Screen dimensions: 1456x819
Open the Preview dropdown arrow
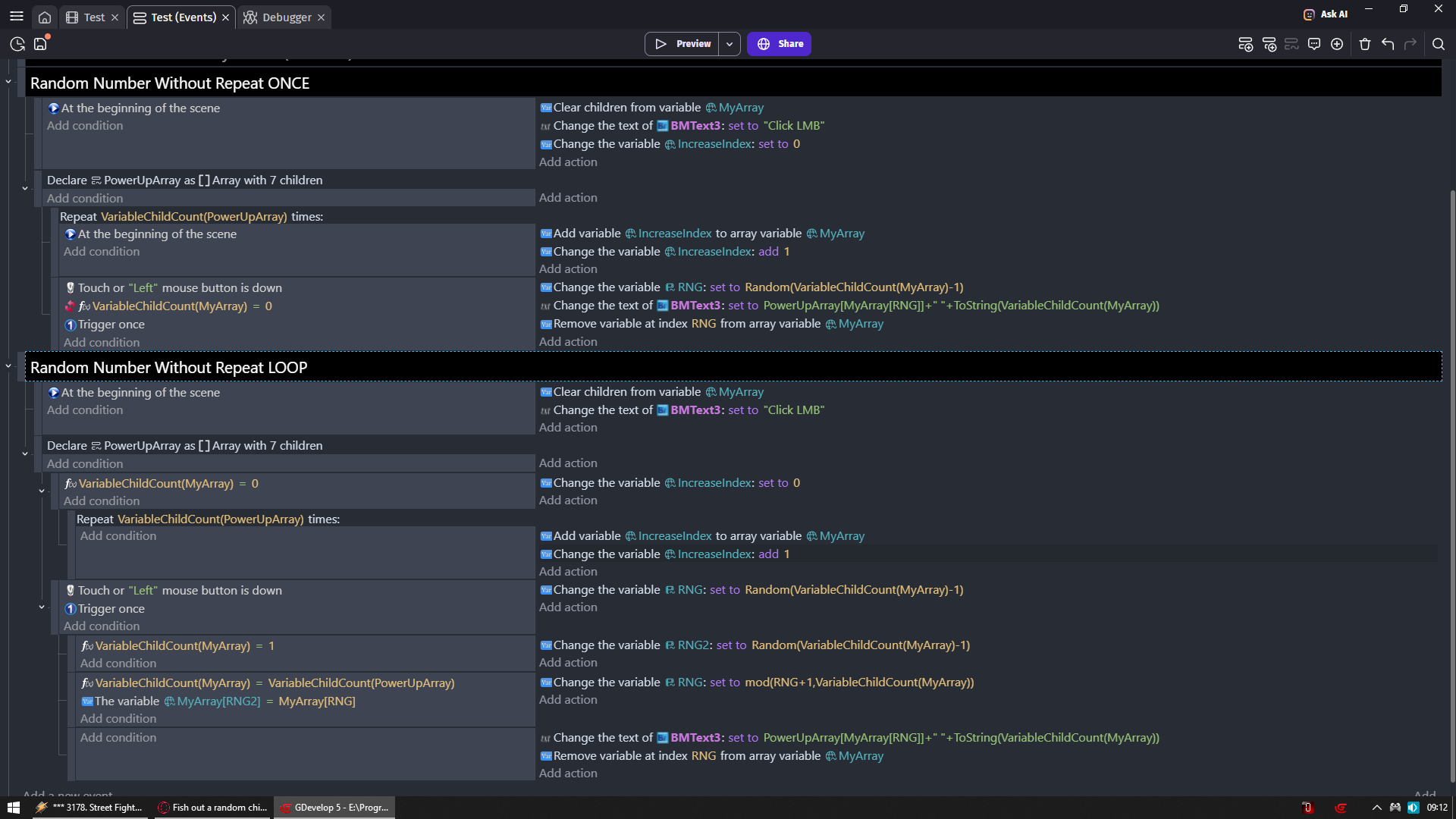coord(730,44)
